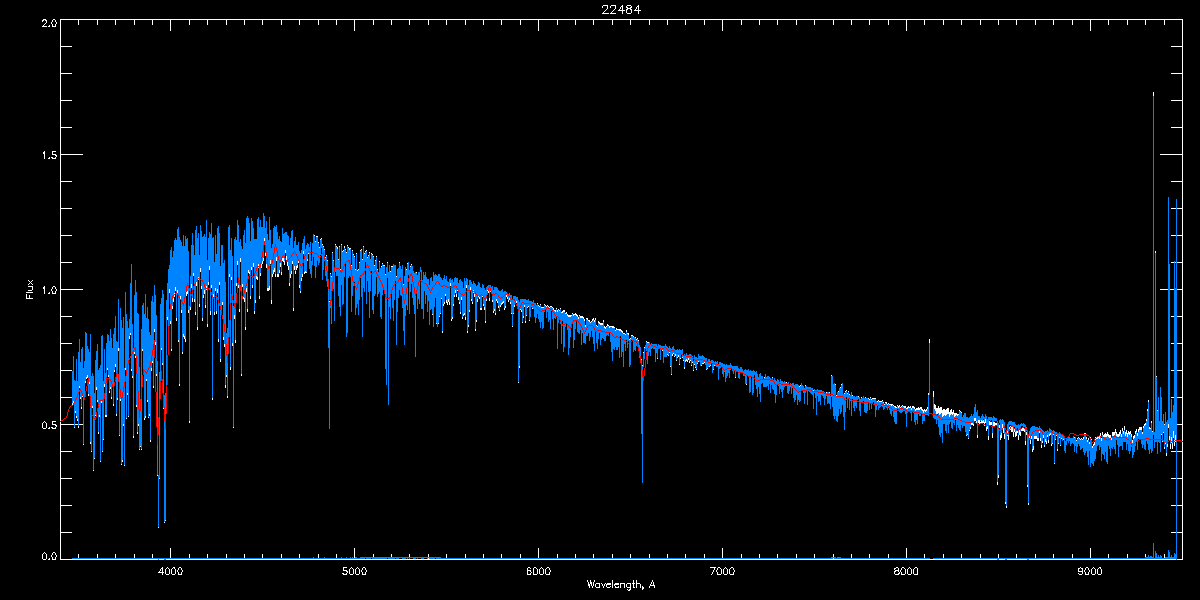
Task: Click the 0.0 flux tick label
Action: [x=47, y=555]
